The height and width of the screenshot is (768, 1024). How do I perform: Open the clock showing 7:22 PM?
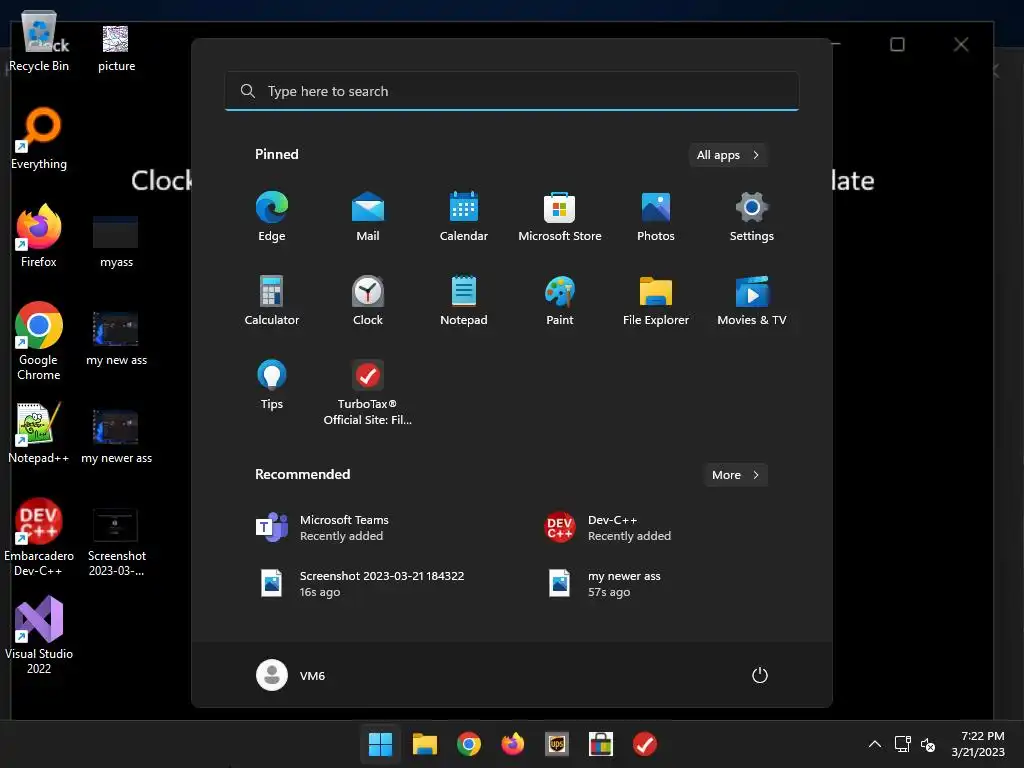pos(978,744)
